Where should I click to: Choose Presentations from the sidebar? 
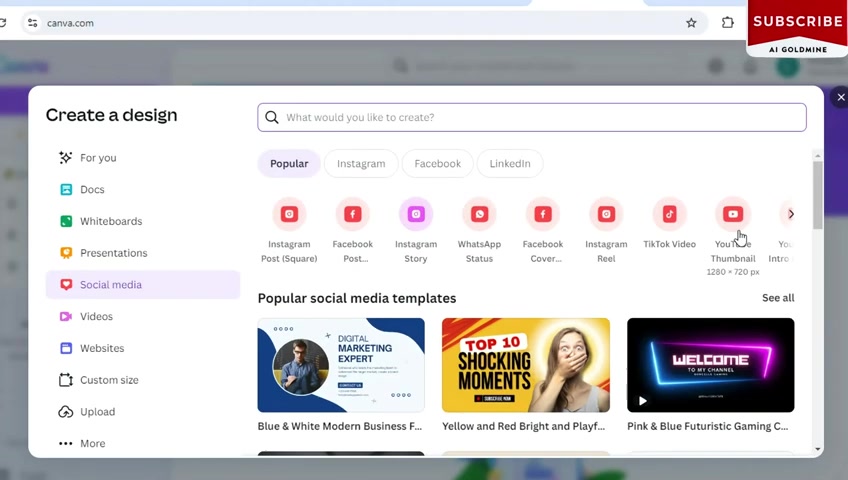(143, 253)
